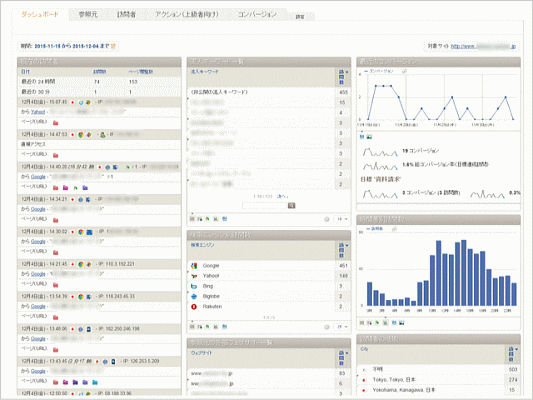Click the table view icon under keyword list
This screenshot has width=533, height=400.
point(192,219)
